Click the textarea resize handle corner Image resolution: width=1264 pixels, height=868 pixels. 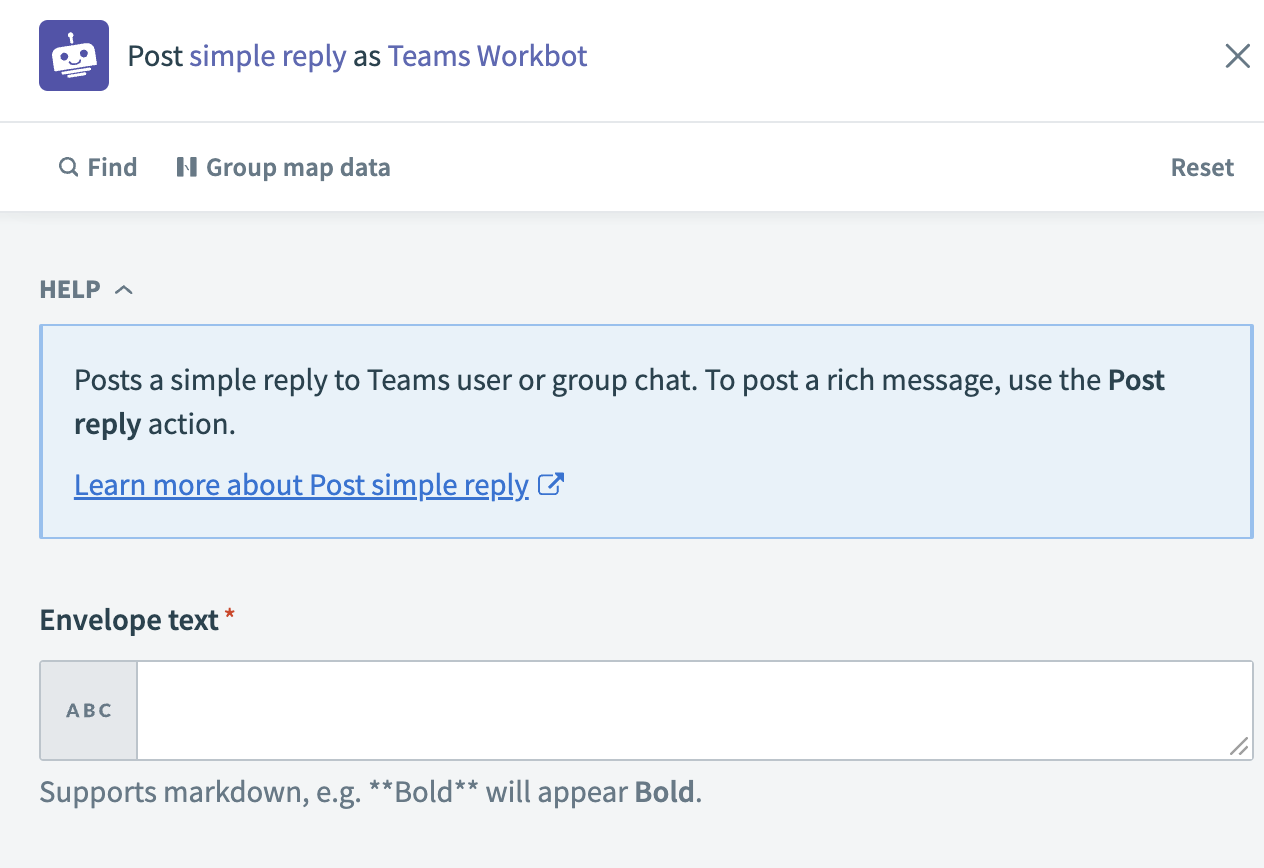click(1238, 746)
